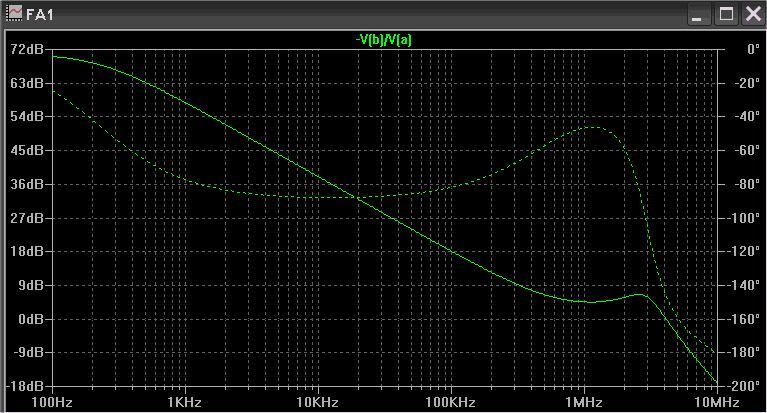Click the 10MHz frequency axis label
The width and height of the screenshot is (767, 413).
(x=717, y=403)
